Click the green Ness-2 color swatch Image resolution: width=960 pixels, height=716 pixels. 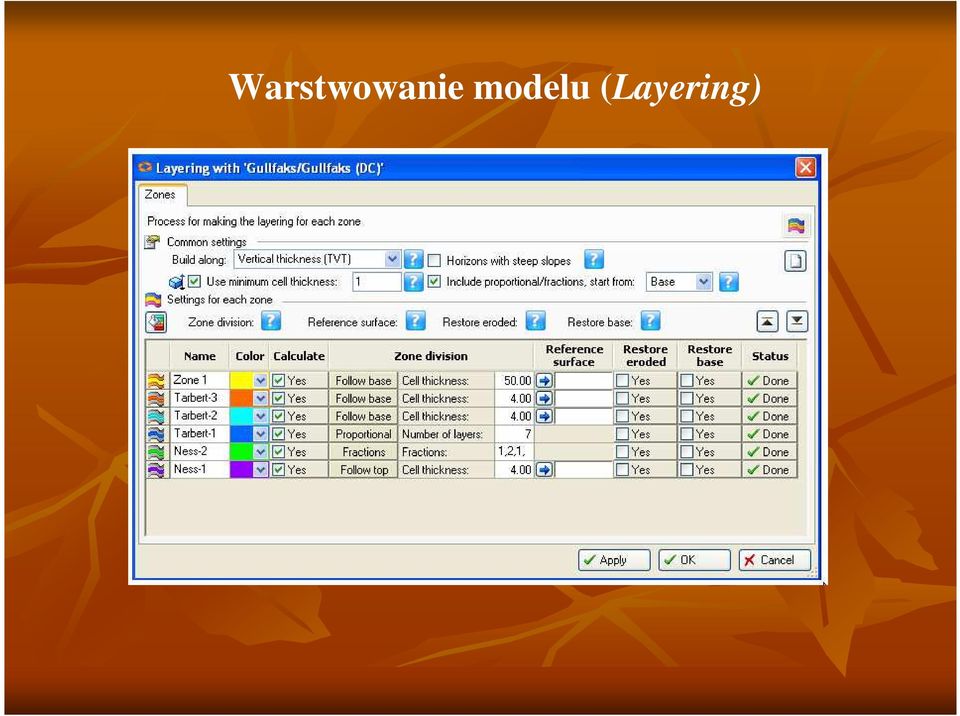(x=241, y=452)
